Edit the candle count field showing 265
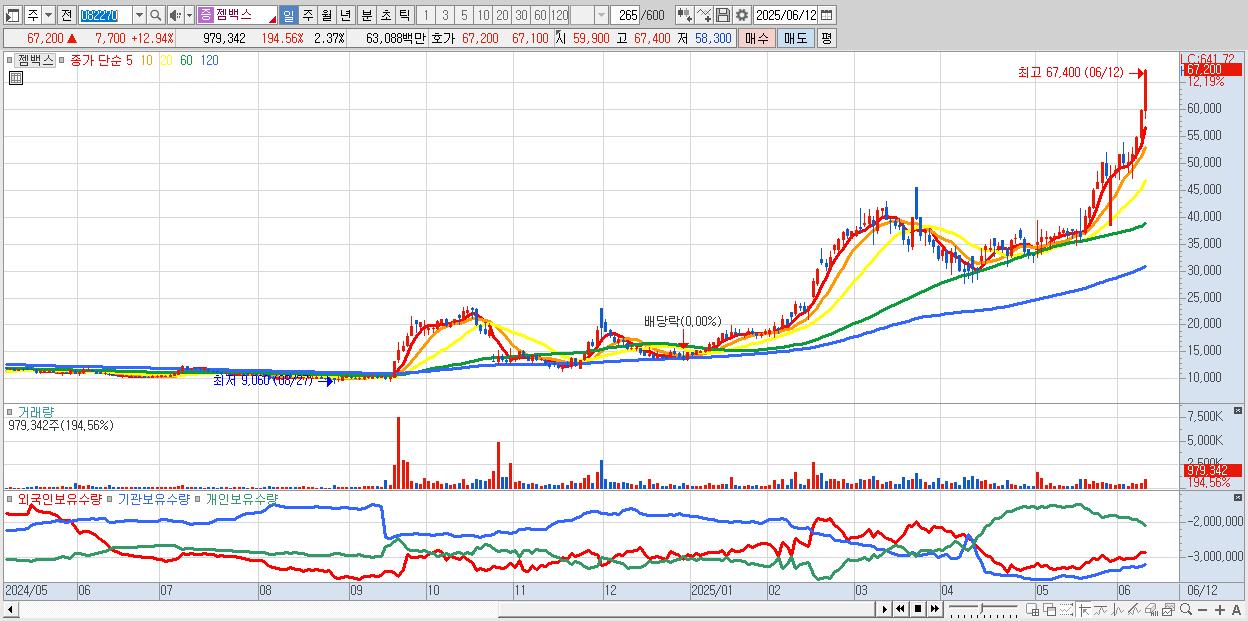This screenshot has width=1248, height=621. [625, 15]
